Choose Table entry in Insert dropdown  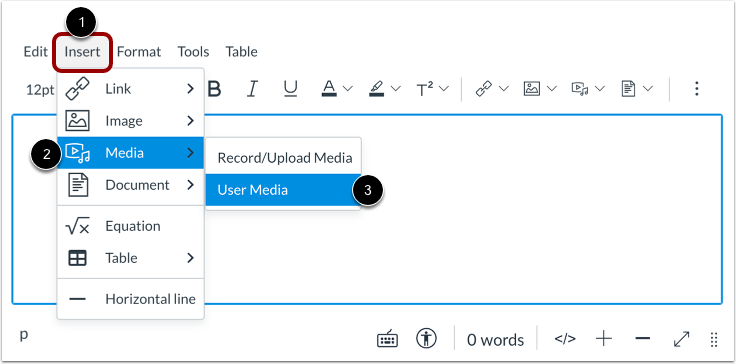point(130,258)
